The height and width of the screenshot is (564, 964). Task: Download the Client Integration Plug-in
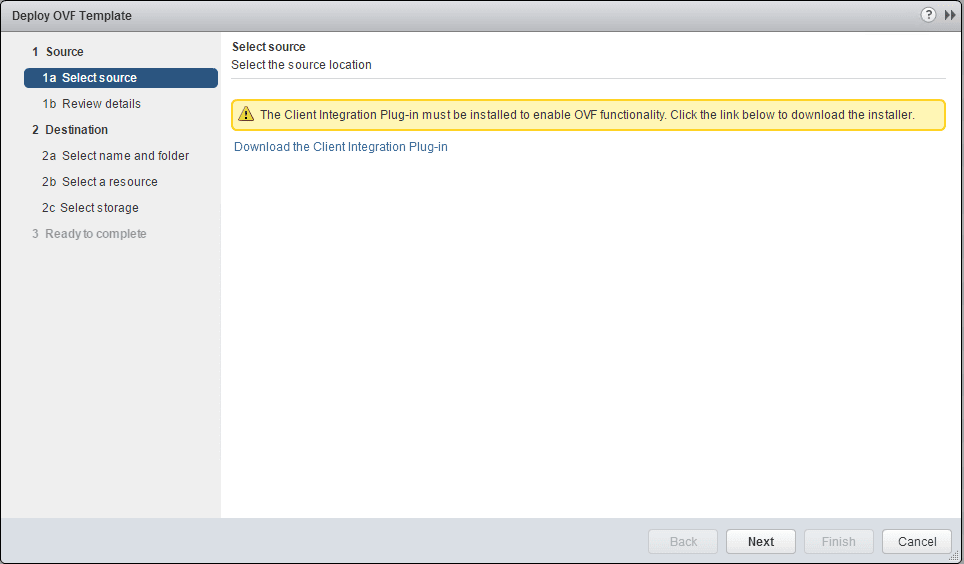coord(341,147)
